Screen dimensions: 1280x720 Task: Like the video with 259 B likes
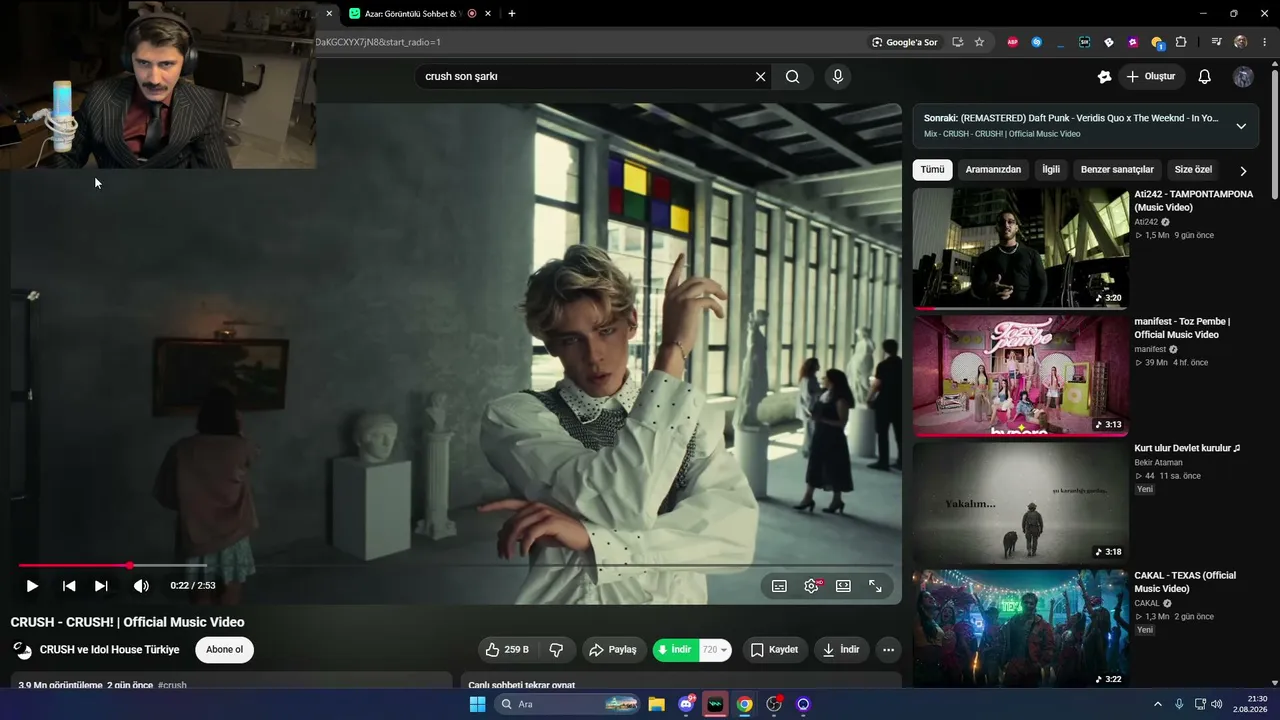point(507,650)
